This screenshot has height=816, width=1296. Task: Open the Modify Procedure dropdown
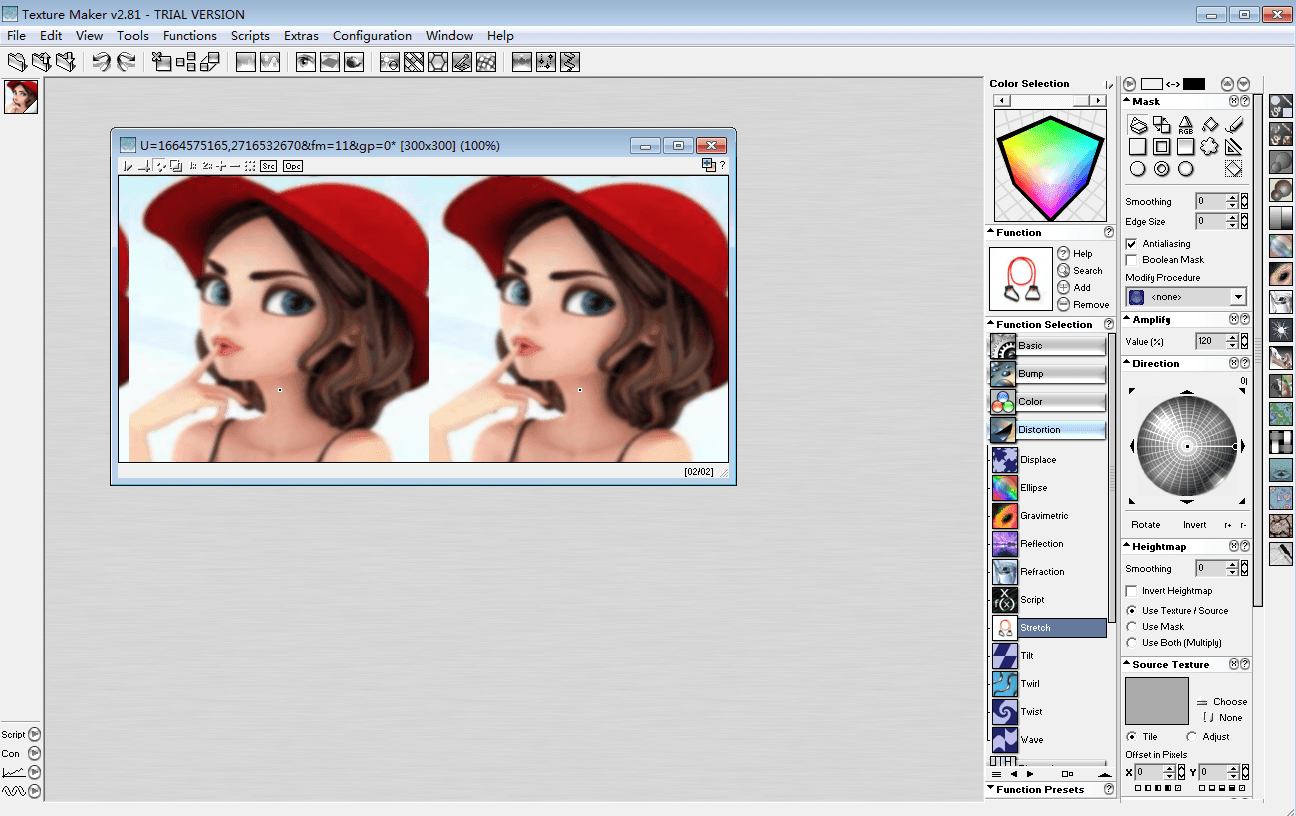(1237, 296)
